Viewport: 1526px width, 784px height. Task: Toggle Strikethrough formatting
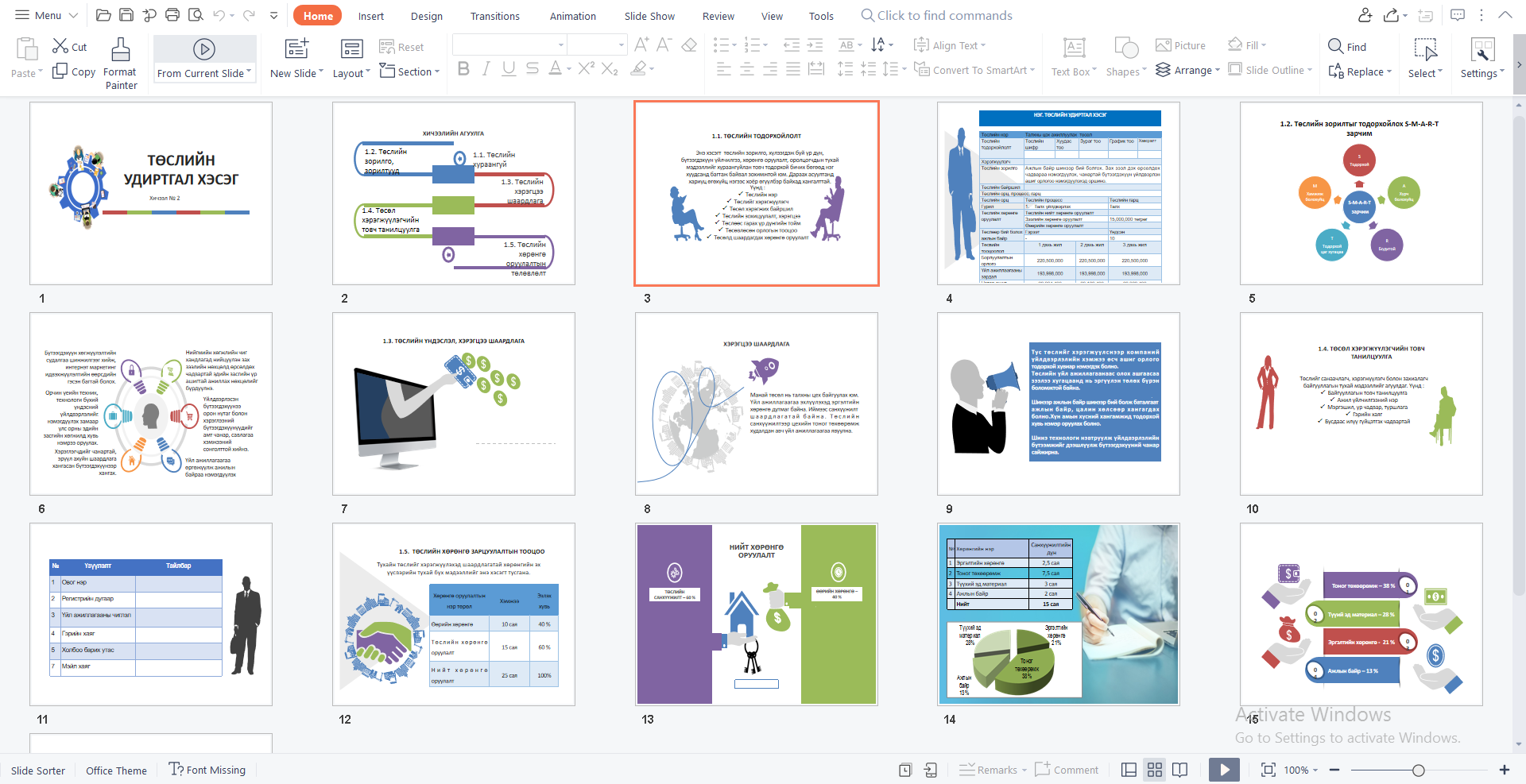[533, 69]
